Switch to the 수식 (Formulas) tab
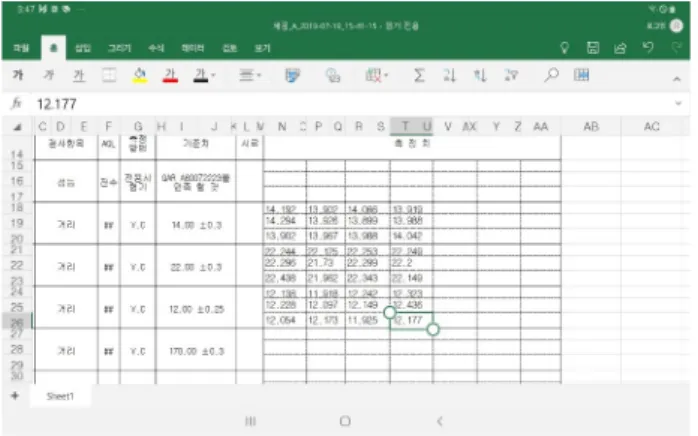This screenshot has width=698, height=436. [x=156, y=48]
